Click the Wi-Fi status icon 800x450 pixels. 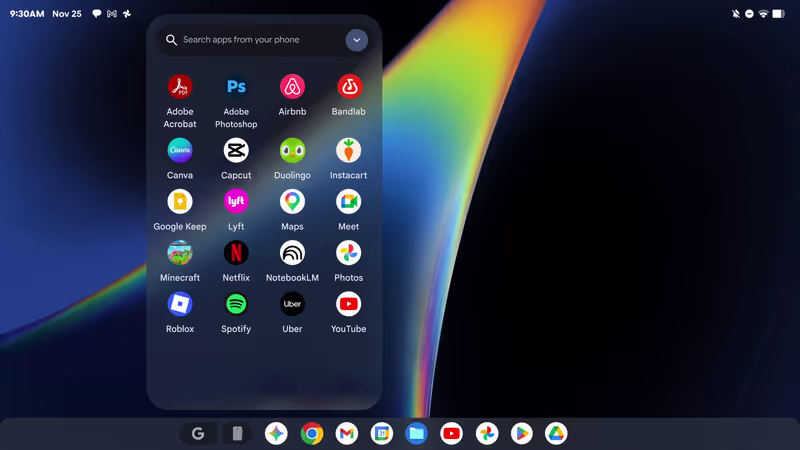tap(763, 14)
